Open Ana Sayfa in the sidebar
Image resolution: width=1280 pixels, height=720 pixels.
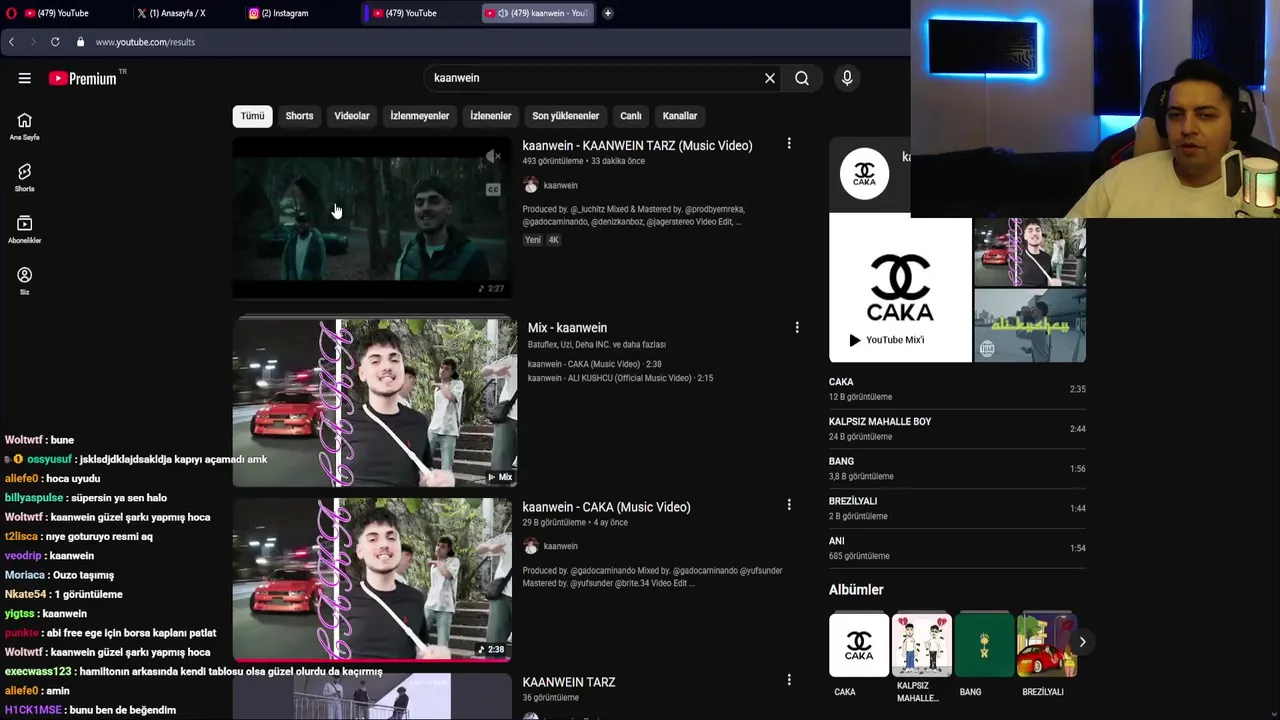point(24,126)
